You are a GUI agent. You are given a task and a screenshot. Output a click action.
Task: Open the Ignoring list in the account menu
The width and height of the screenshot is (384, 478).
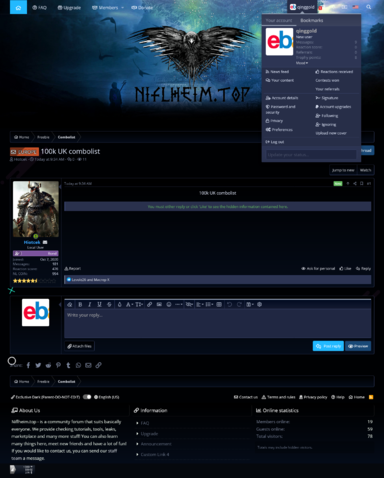coord(326,125)
